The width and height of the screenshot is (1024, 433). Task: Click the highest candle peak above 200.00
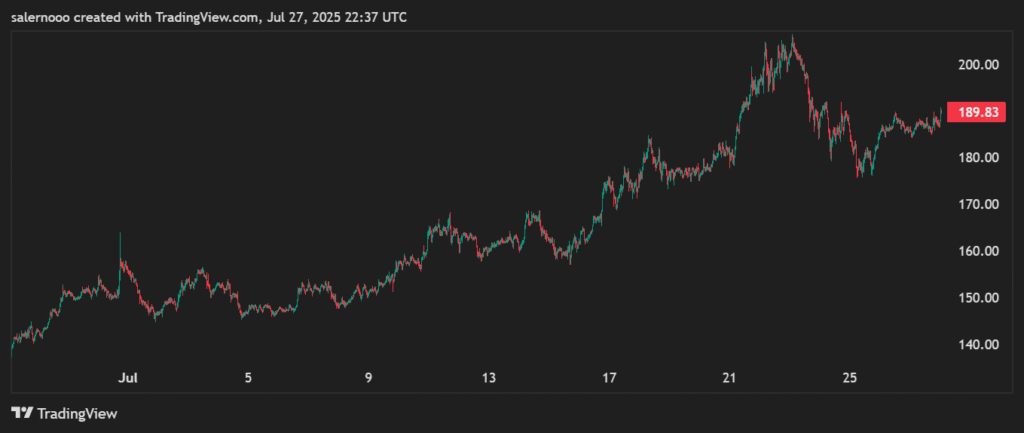click(x=793, y=39)
